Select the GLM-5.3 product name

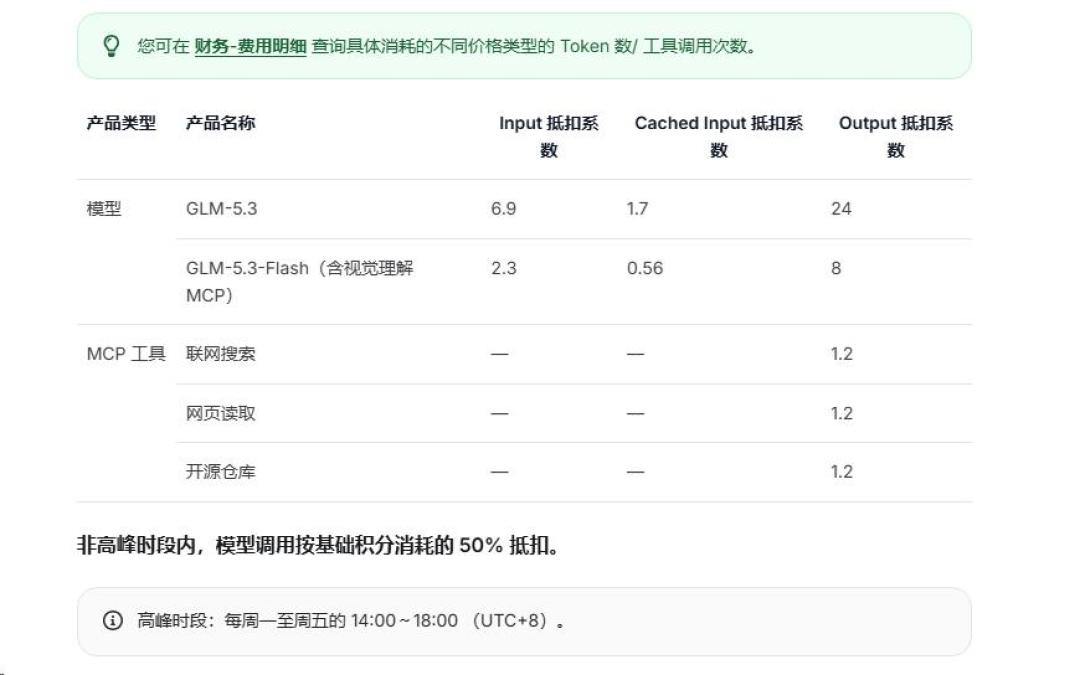(221, 209)
